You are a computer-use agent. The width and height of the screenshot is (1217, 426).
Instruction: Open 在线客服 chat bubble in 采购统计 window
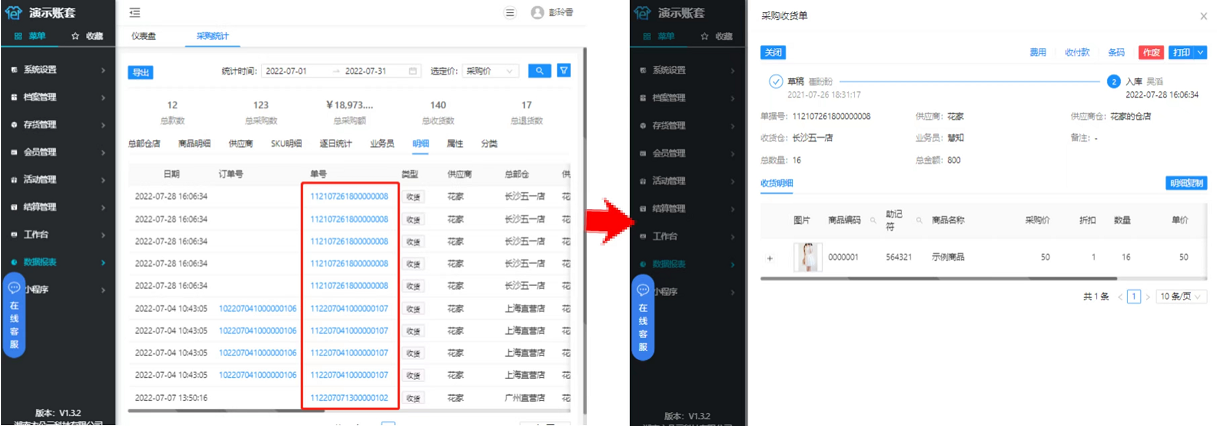pos(14,315)
